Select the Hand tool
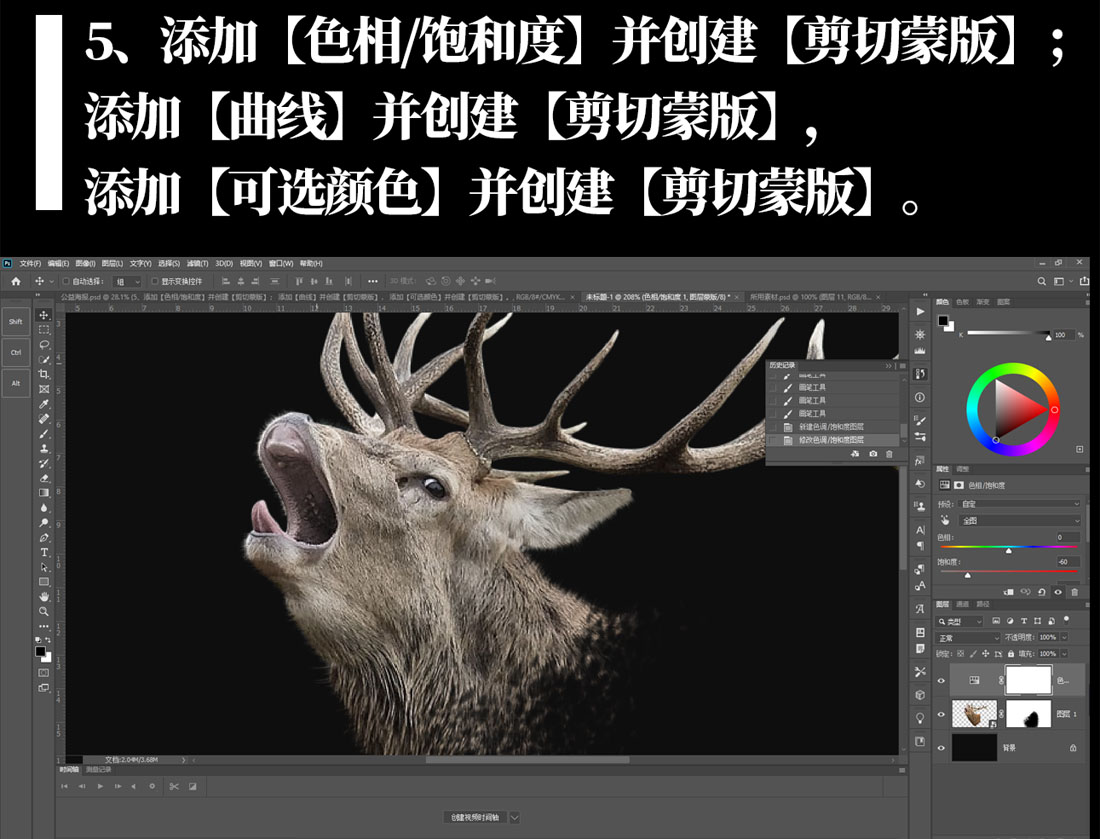 tap(43, 596)
